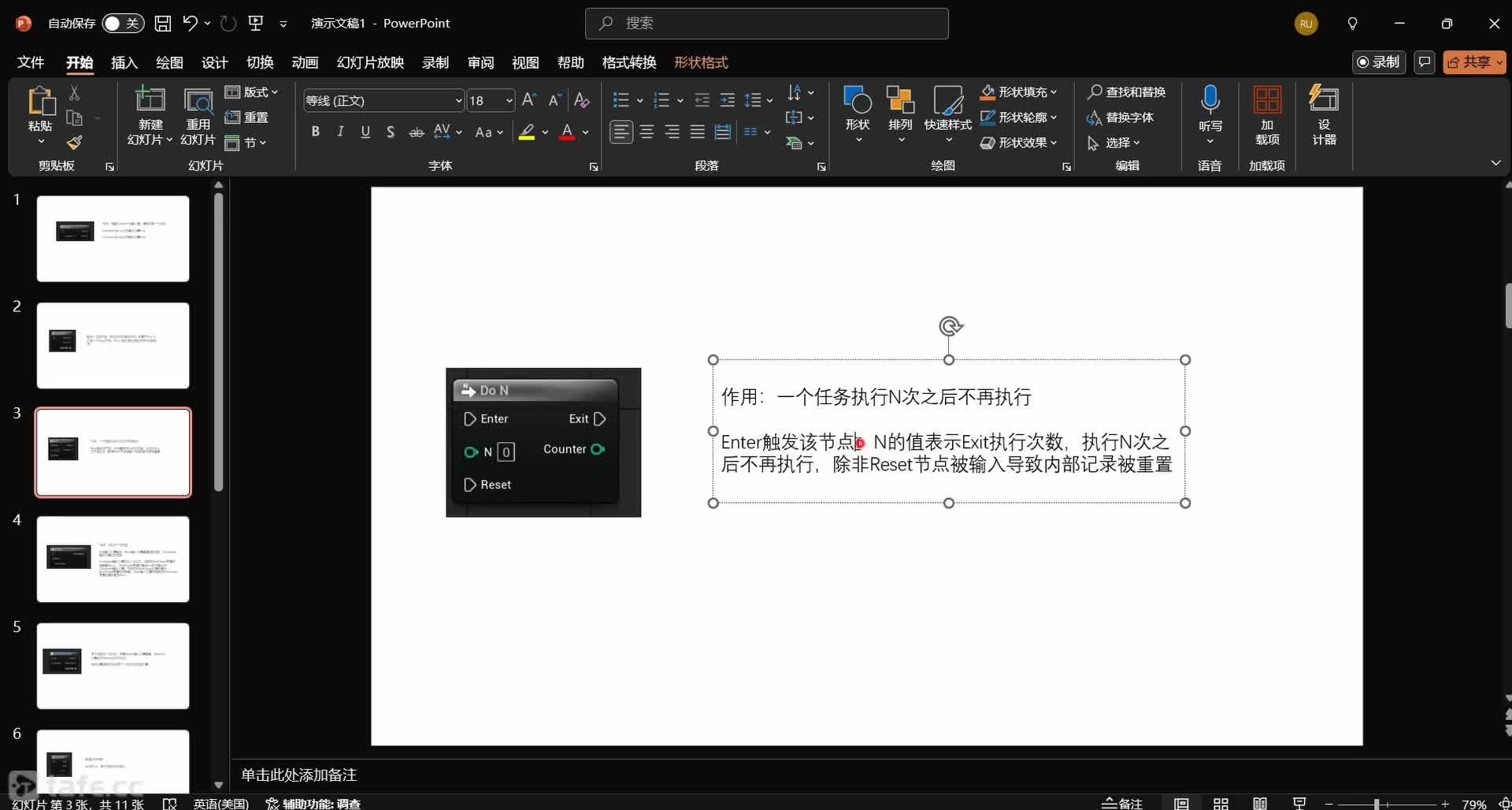Click the zoom slider handle
The width and height of the screenshot is (1512, 810).
coord(1377,804)
